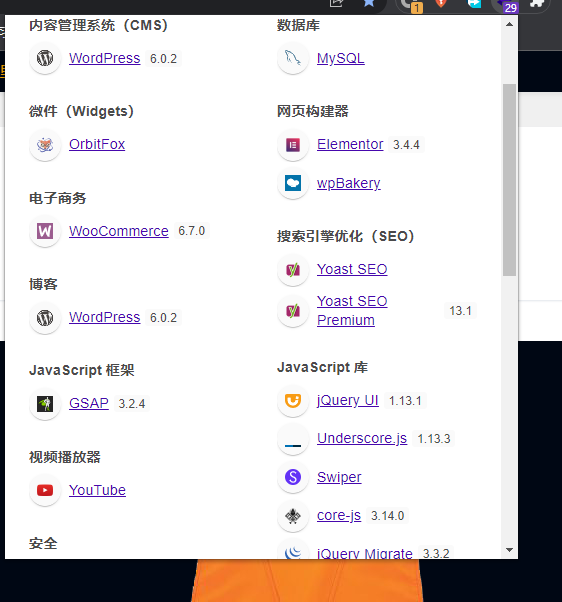Open the jQuery Migrate link
This screenshot has width=562, height=602.
point(365,553)
